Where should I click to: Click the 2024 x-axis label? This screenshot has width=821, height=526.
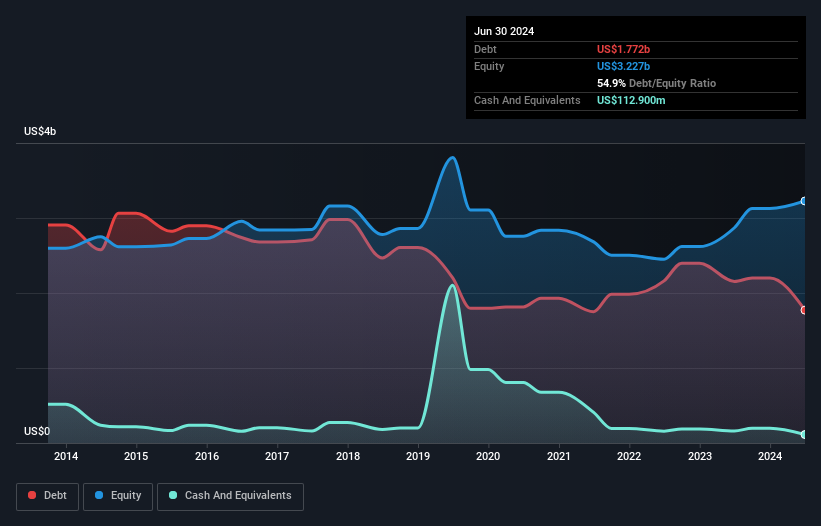[770, 456]
